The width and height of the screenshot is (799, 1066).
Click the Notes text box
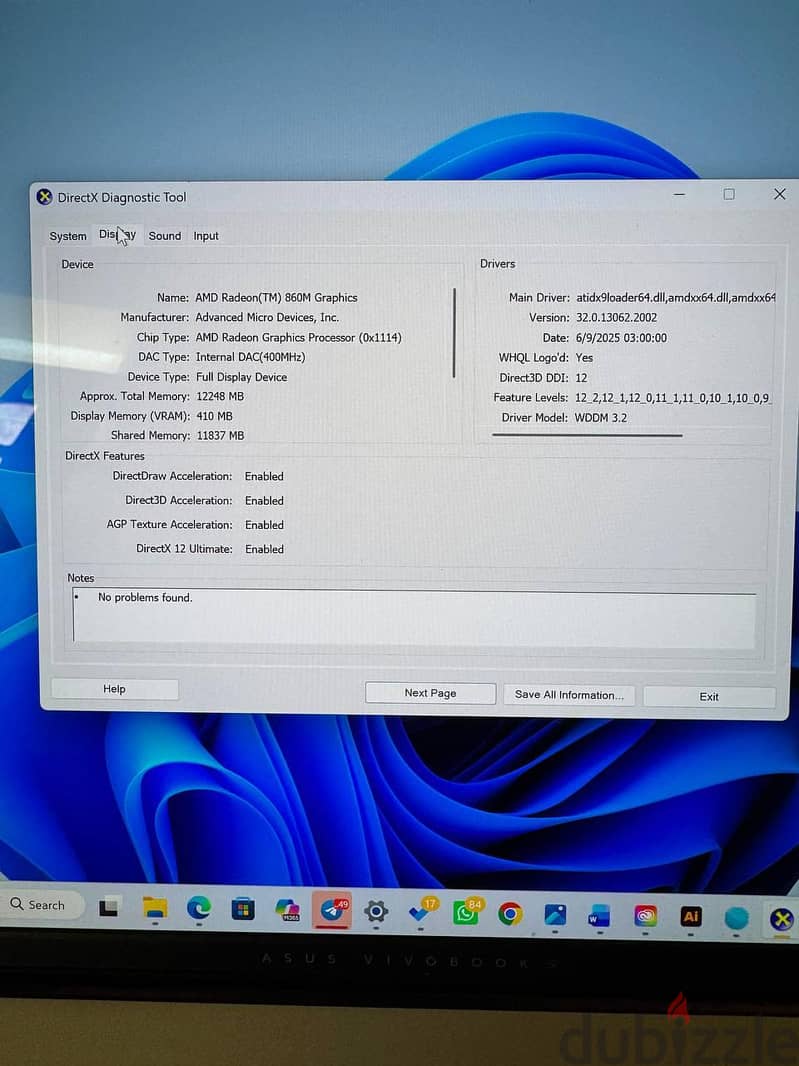(414, 617)
